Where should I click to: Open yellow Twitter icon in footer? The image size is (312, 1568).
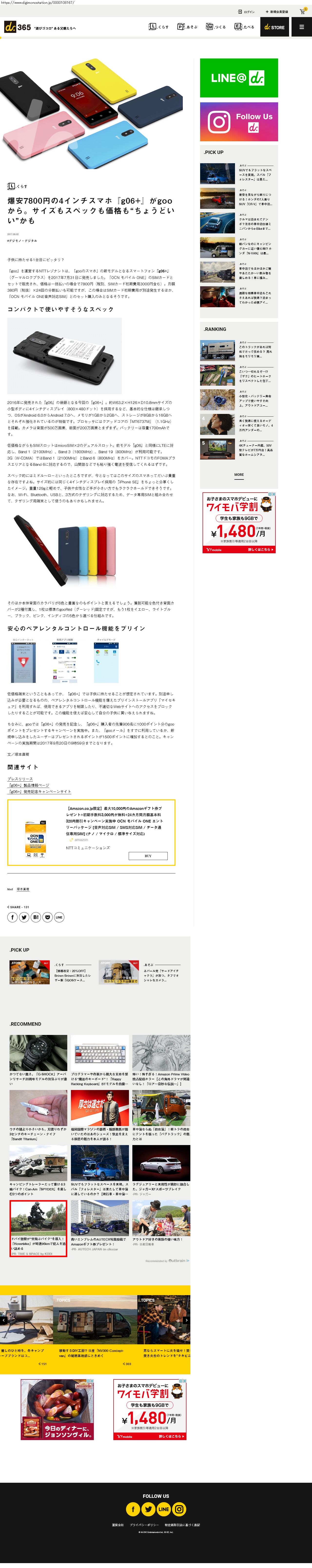148,1509
